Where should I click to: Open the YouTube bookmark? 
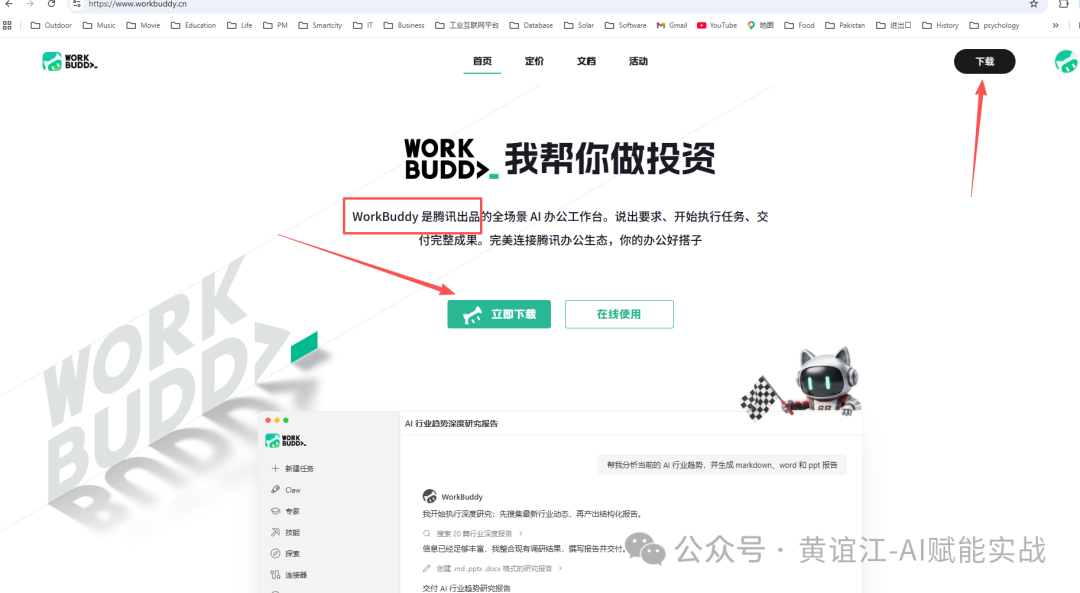pos(717,25)
